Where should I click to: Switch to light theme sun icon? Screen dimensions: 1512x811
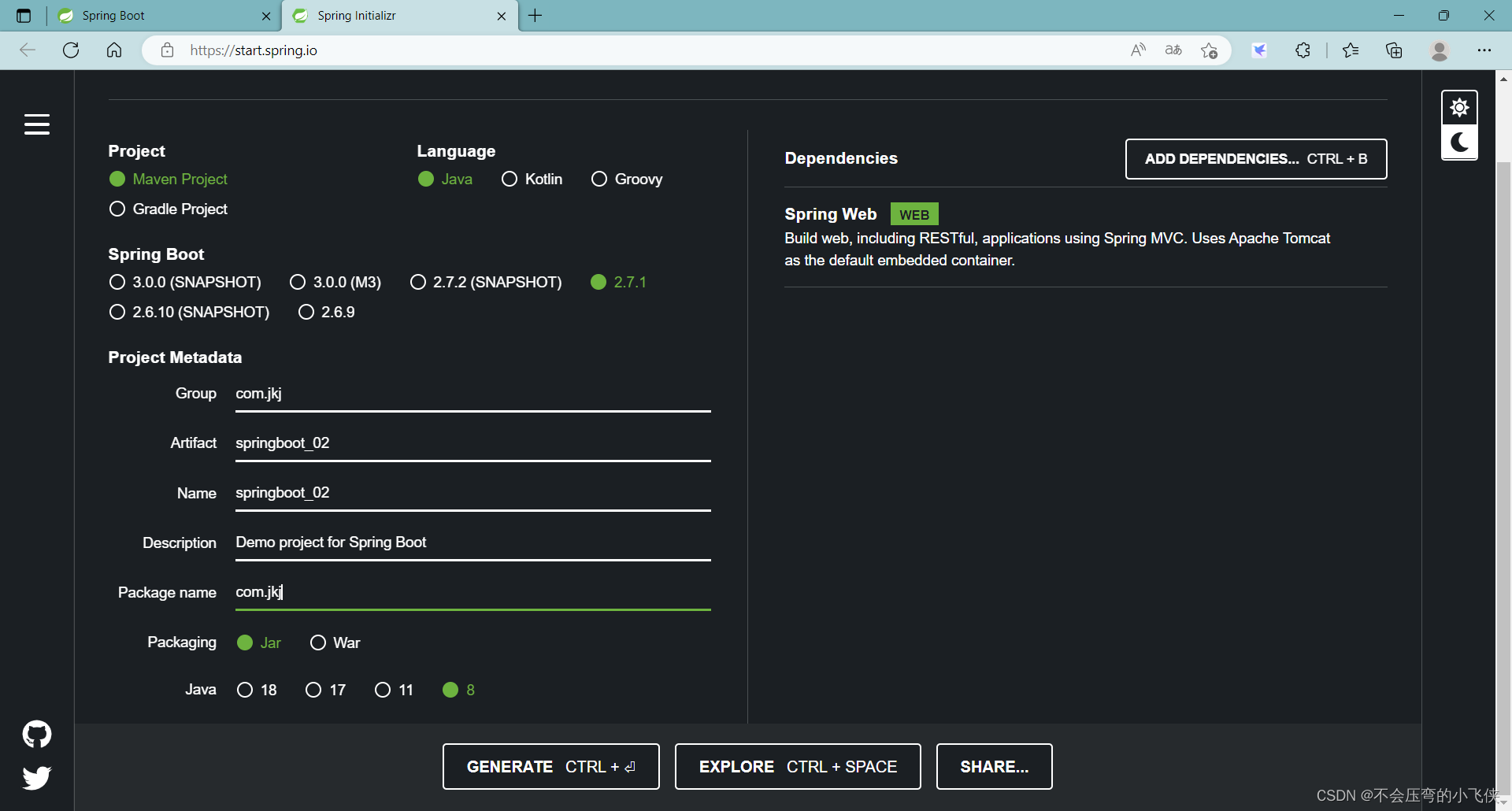[x=1459, y=108]
